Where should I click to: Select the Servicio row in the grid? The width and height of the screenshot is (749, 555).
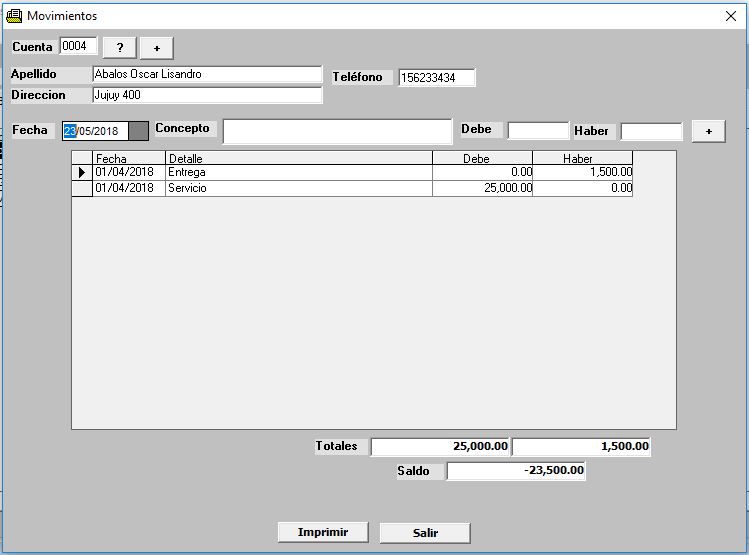(x=298, y=188)
